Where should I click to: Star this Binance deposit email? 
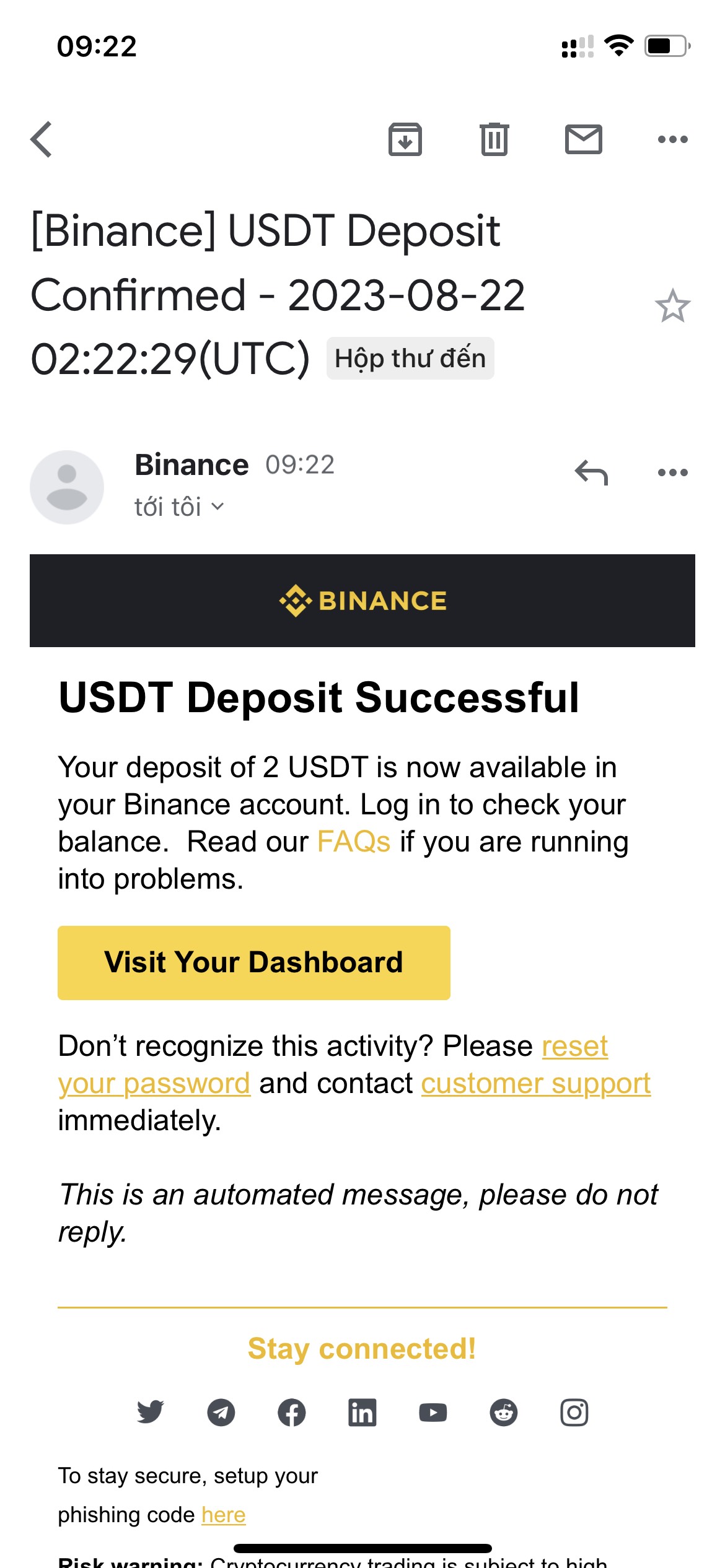coord(672,306)
